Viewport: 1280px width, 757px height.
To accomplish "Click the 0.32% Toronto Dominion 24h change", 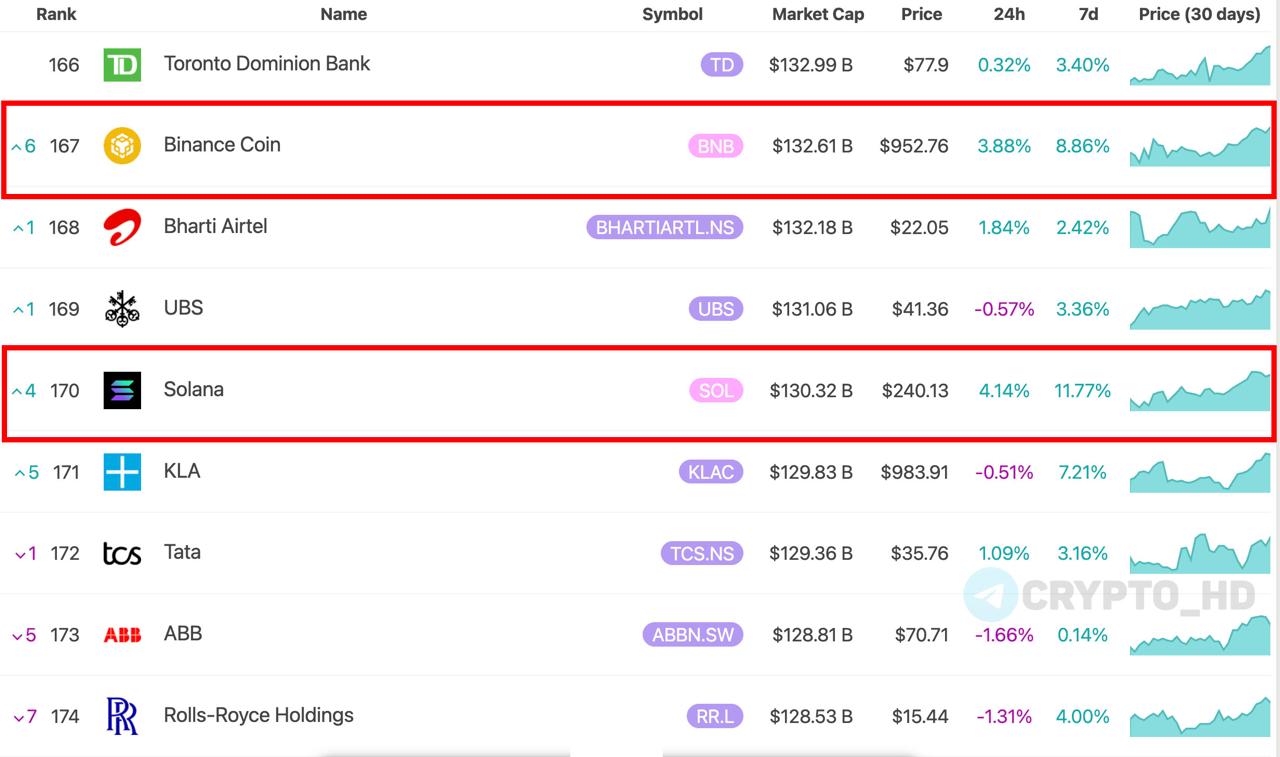I will [x=1004, y=65].
